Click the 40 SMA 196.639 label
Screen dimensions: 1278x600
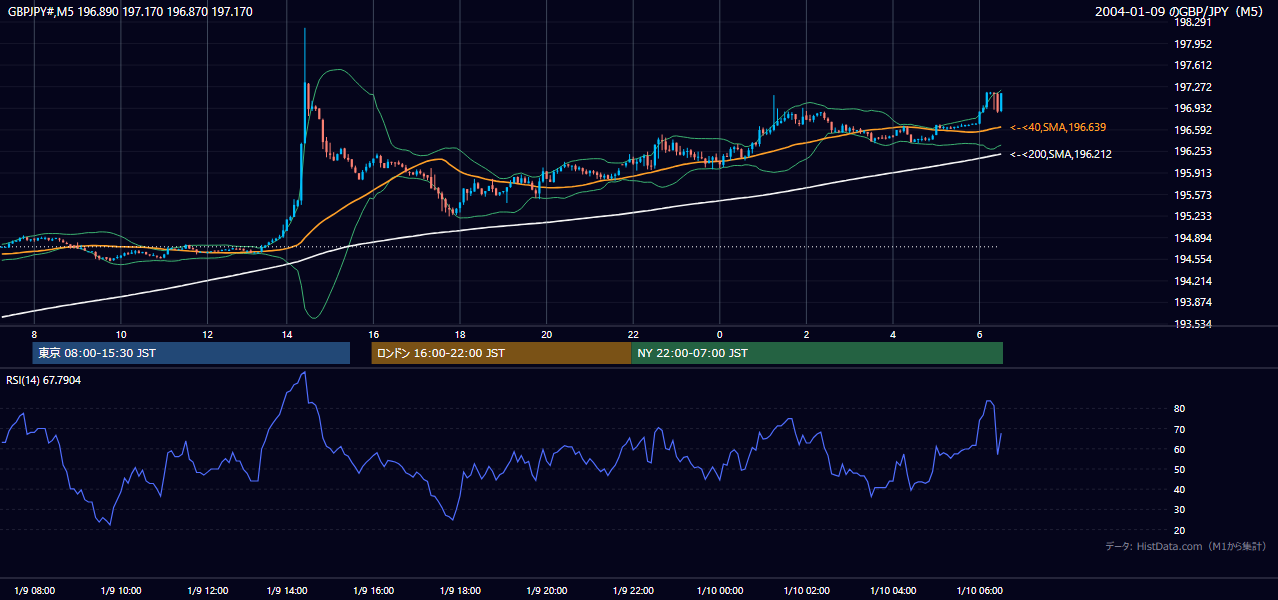(1058, 127)
